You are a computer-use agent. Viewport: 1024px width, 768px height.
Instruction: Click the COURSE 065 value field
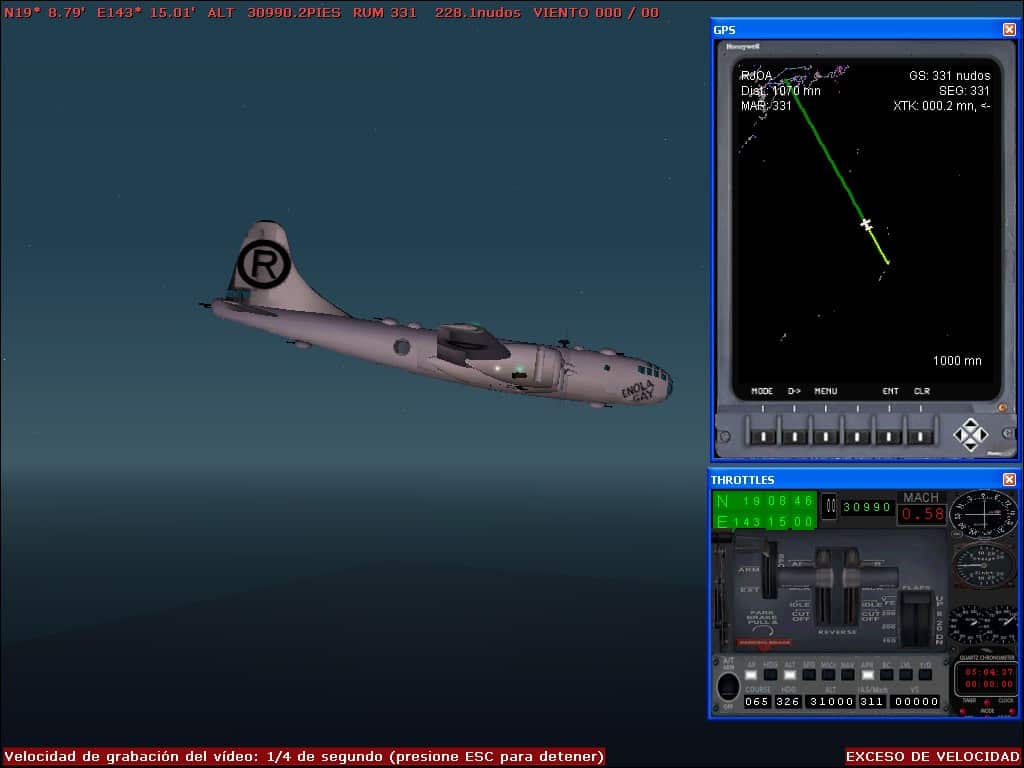click(757, 702)
